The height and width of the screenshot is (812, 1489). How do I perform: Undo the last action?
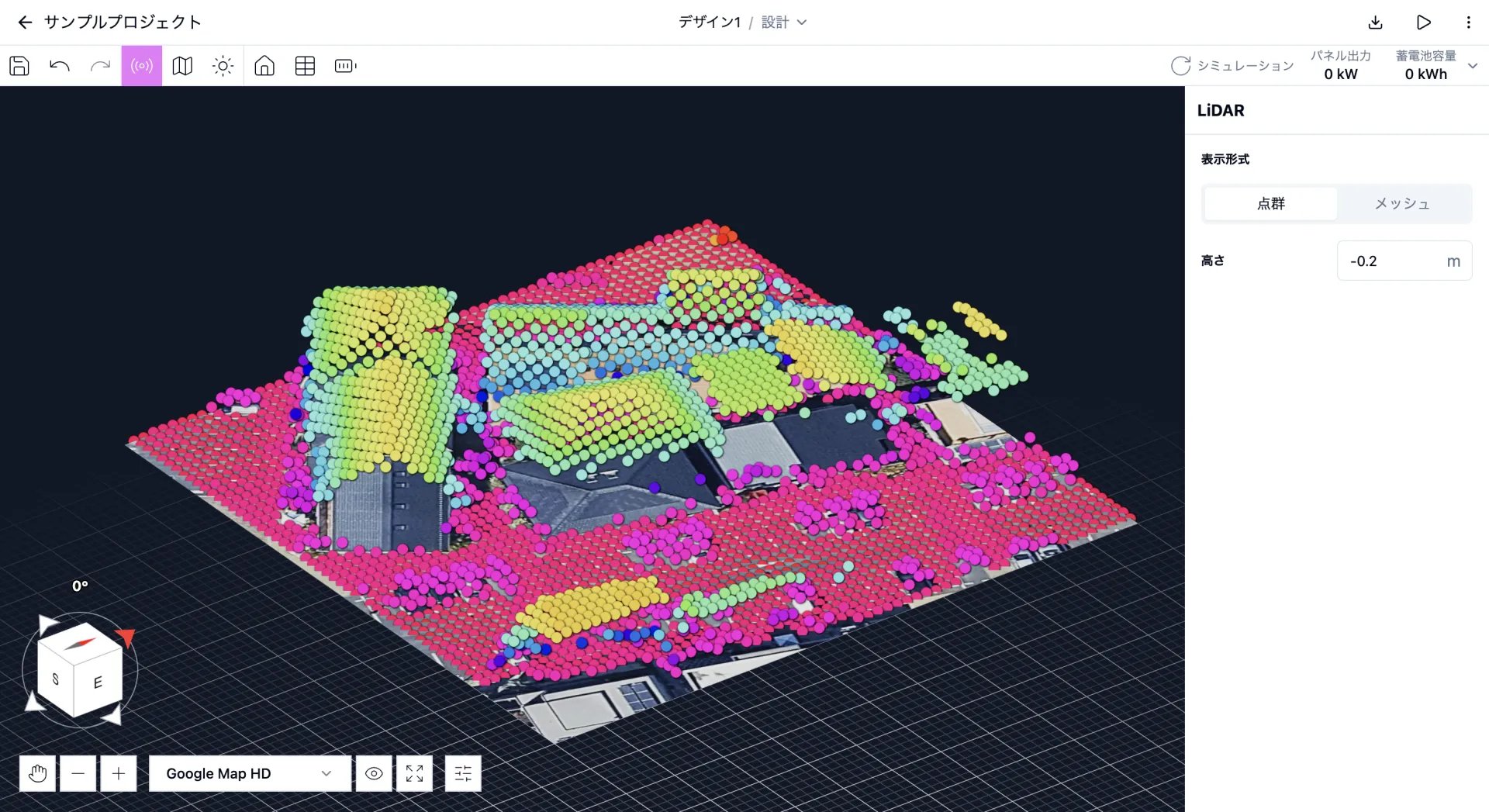tap(60, 66)
